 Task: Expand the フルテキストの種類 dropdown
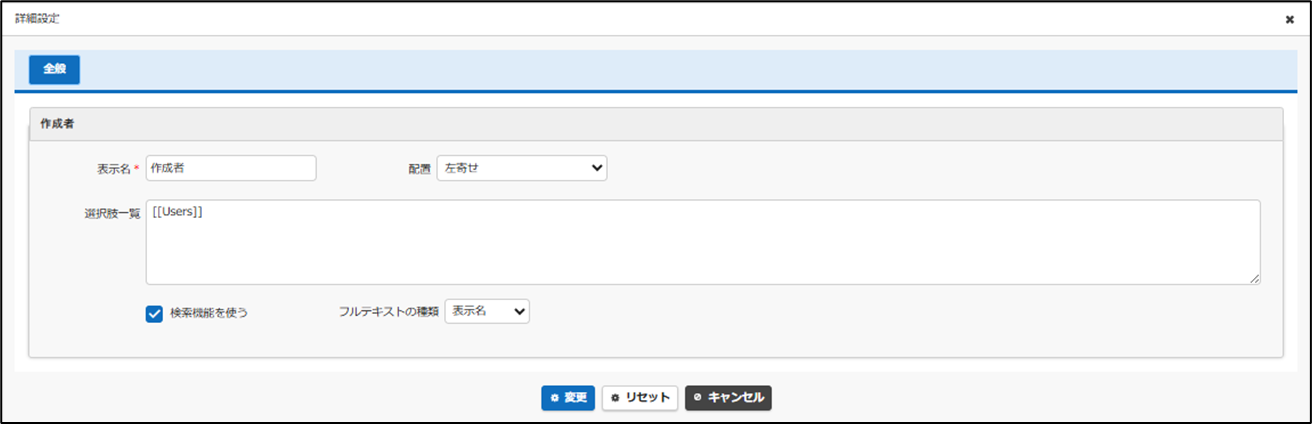(x=486, y=312)
